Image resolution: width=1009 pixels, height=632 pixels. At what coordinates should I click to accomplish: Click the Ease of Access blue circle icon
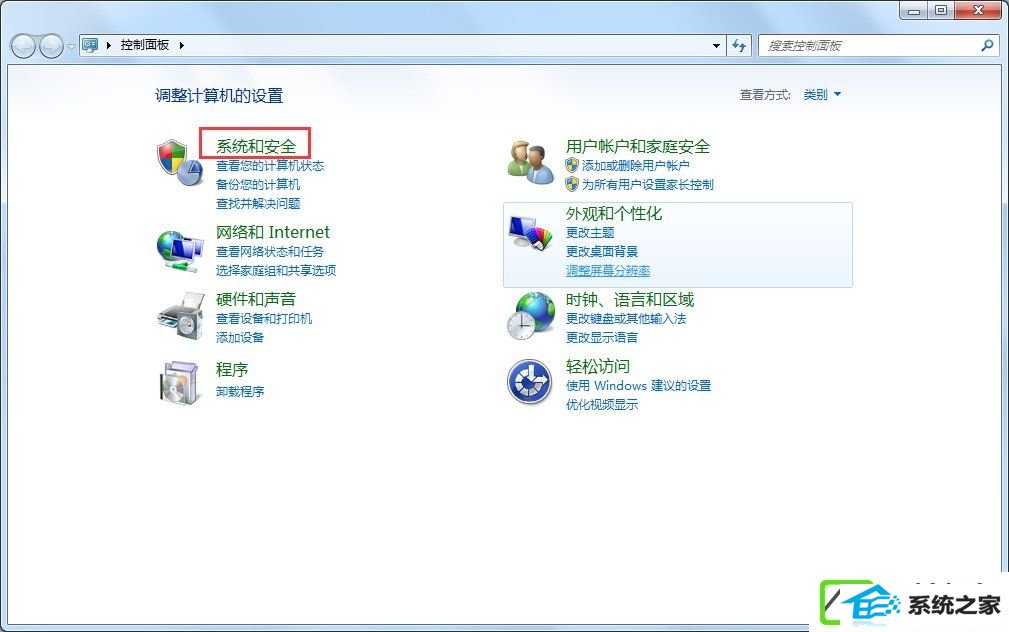click(x=530, y=382)
